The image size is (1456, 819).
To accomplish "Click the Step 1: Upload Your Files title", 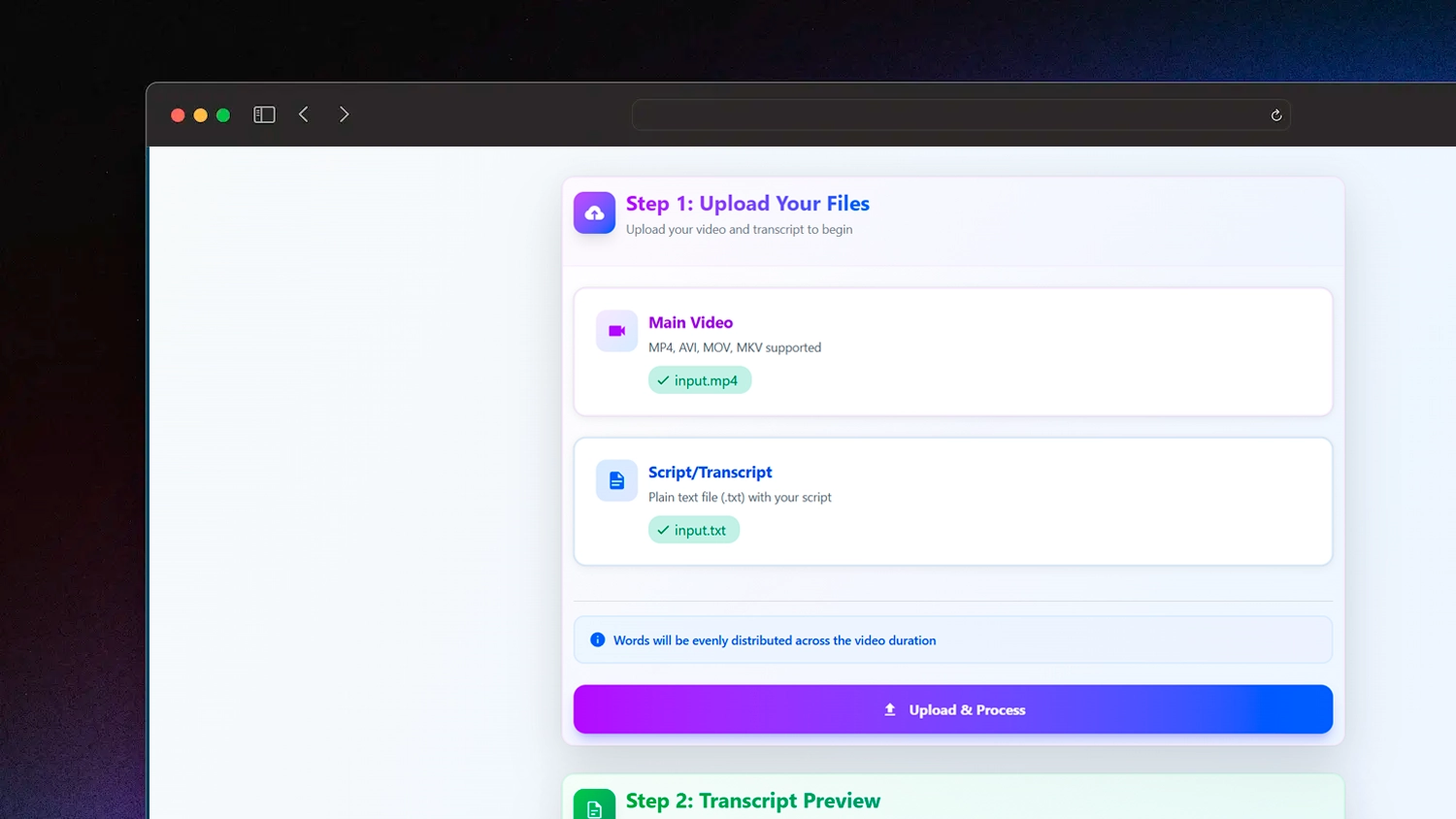I will (747, 204).
